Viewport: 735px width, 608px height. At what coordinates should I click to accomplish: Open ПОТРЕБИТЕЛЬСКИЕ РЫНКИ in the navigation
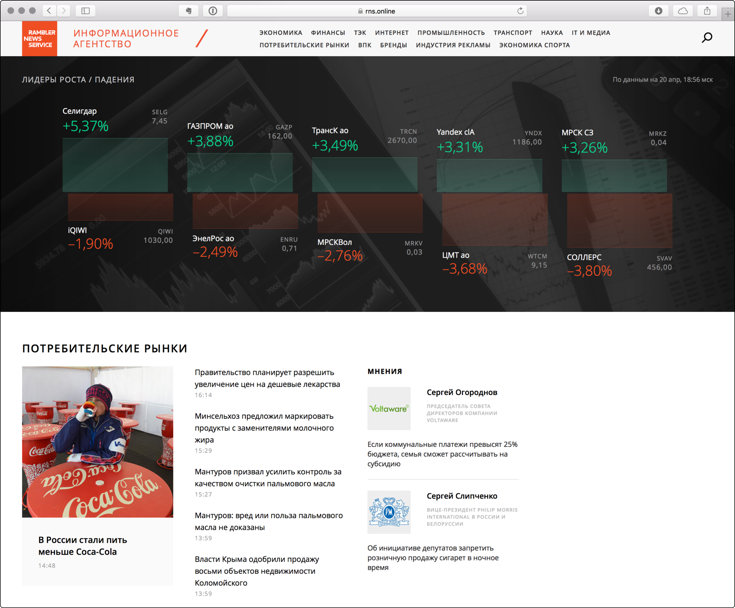[304, 45]
